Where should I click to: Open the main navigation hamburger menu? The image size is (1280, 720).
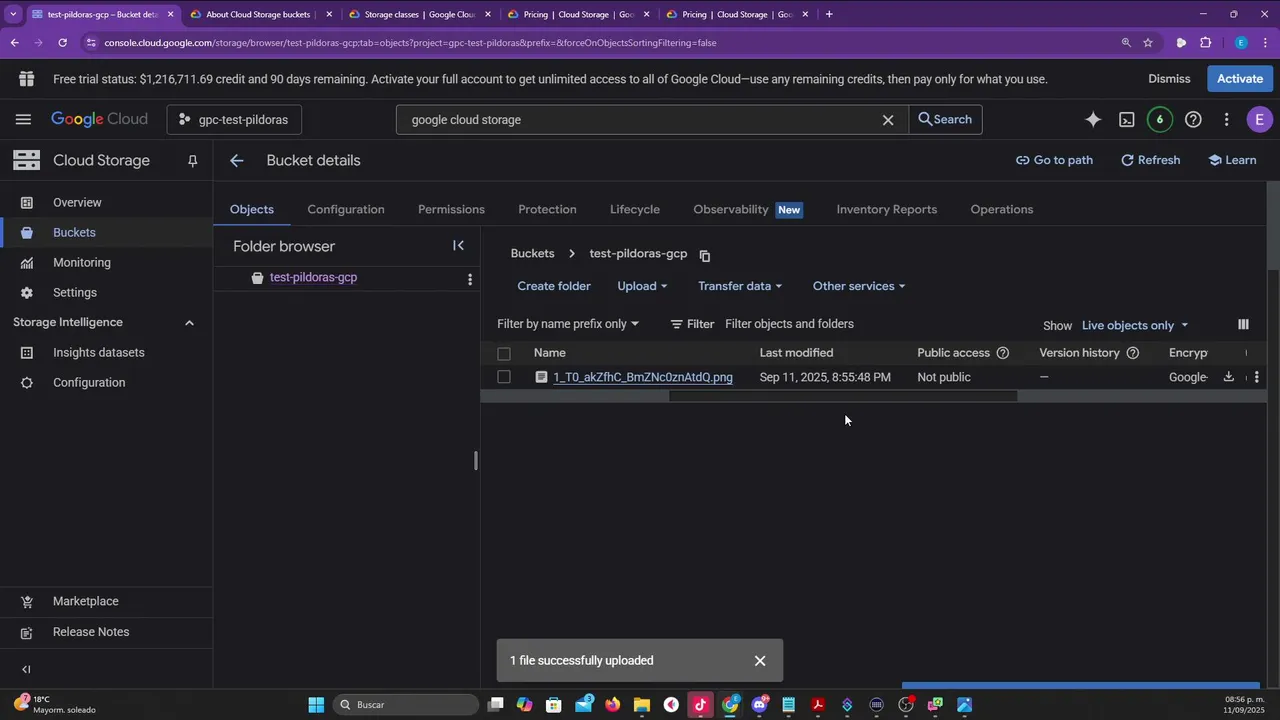point(23,119)
